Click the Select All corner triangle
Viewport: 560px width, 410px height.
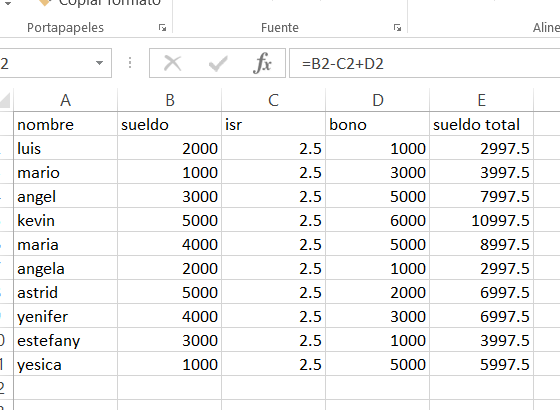click(5, 100)
